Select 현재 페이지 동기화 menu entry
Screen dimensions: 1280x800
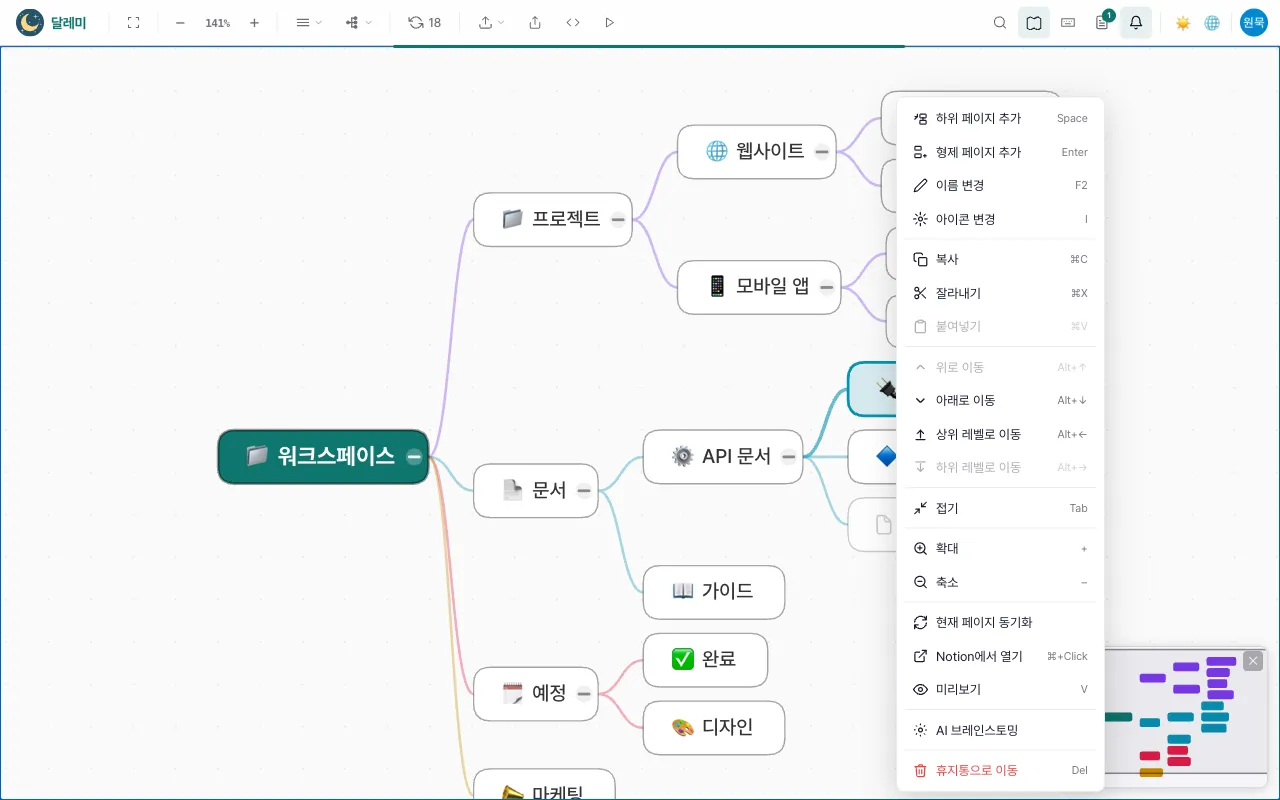click(1000, 622)
